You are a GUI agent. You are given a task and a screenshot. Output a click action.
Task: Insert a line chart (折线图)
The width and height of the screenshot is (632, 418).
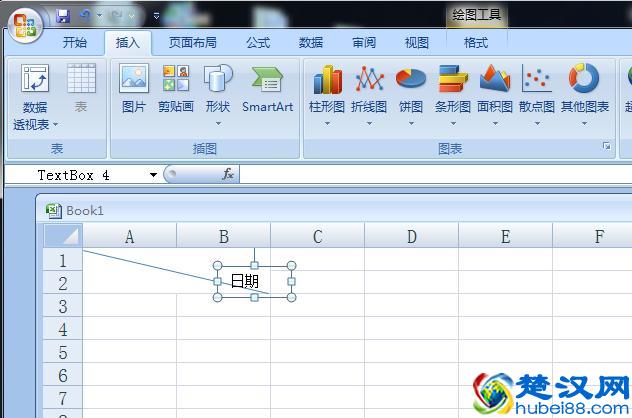point(369,95)
